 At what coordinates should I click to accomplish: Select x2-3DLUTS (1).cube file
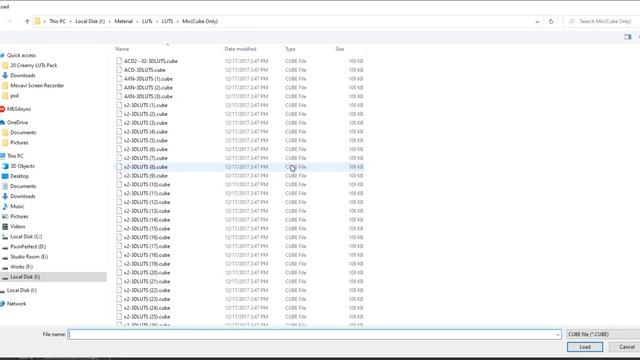click(x=145, y=105)
